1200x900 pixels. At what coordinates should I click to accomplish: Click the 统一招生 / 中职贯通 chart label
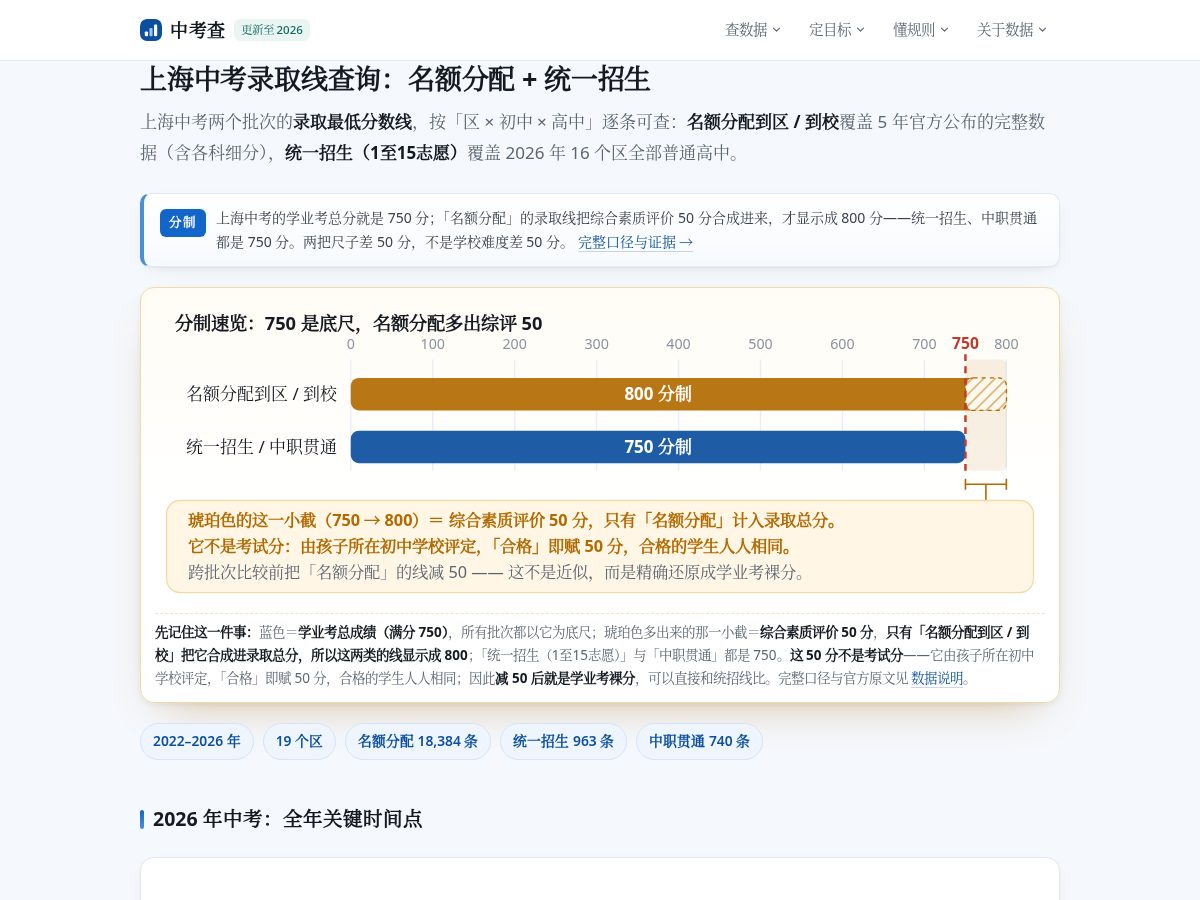pyautogui.click(x=262, y=447)
